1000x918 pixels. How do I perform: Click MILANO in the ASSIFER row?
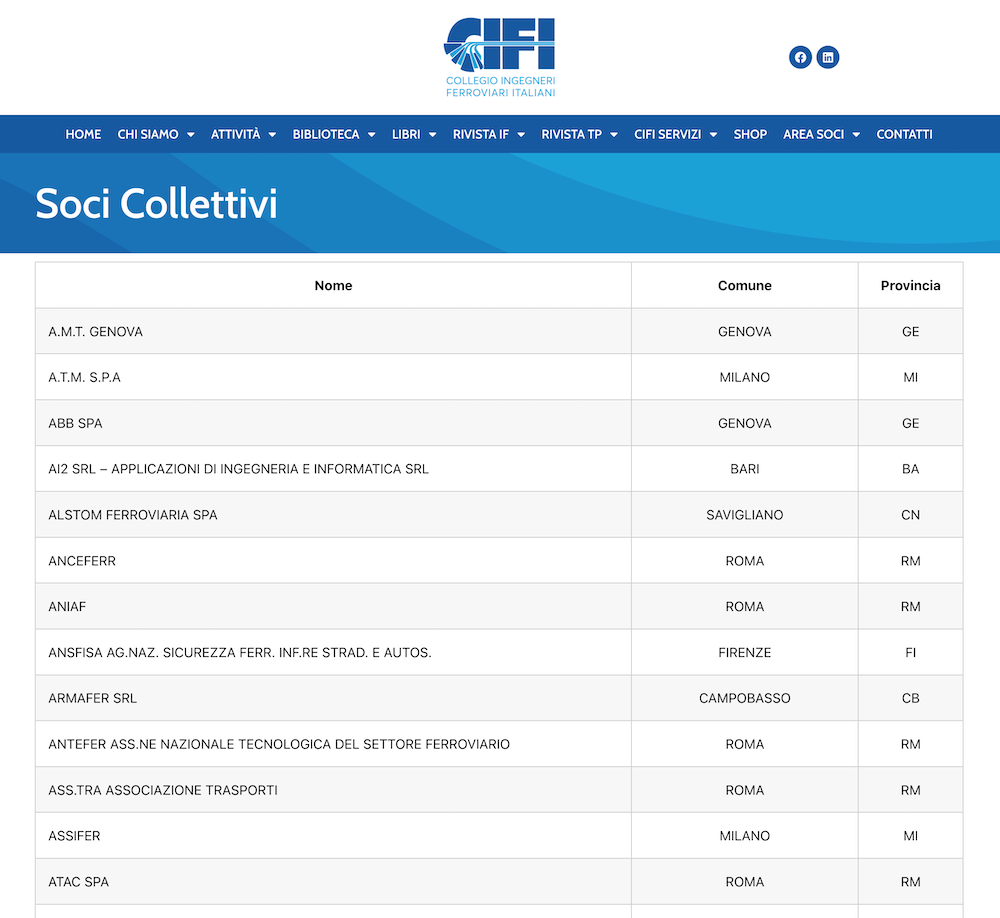click(x=745, y=836)
